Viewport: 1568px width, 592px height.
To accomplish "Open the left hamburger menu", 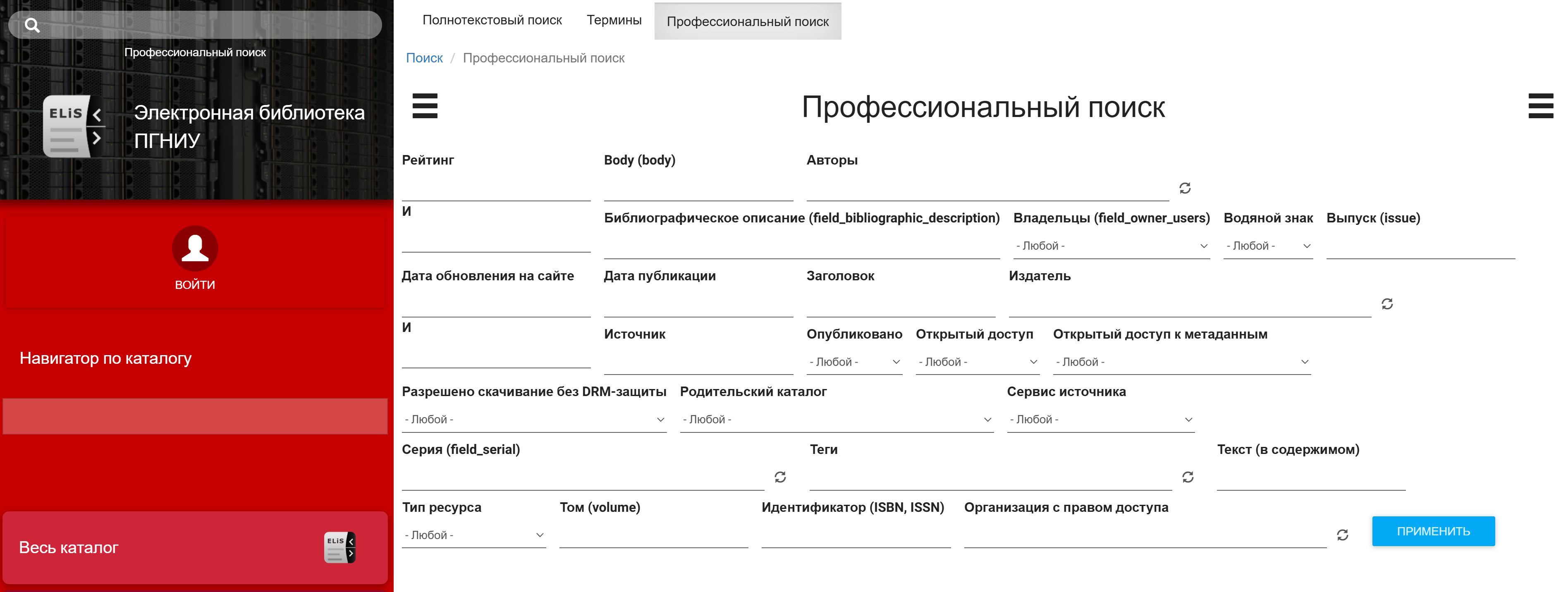I will point(424,106).
